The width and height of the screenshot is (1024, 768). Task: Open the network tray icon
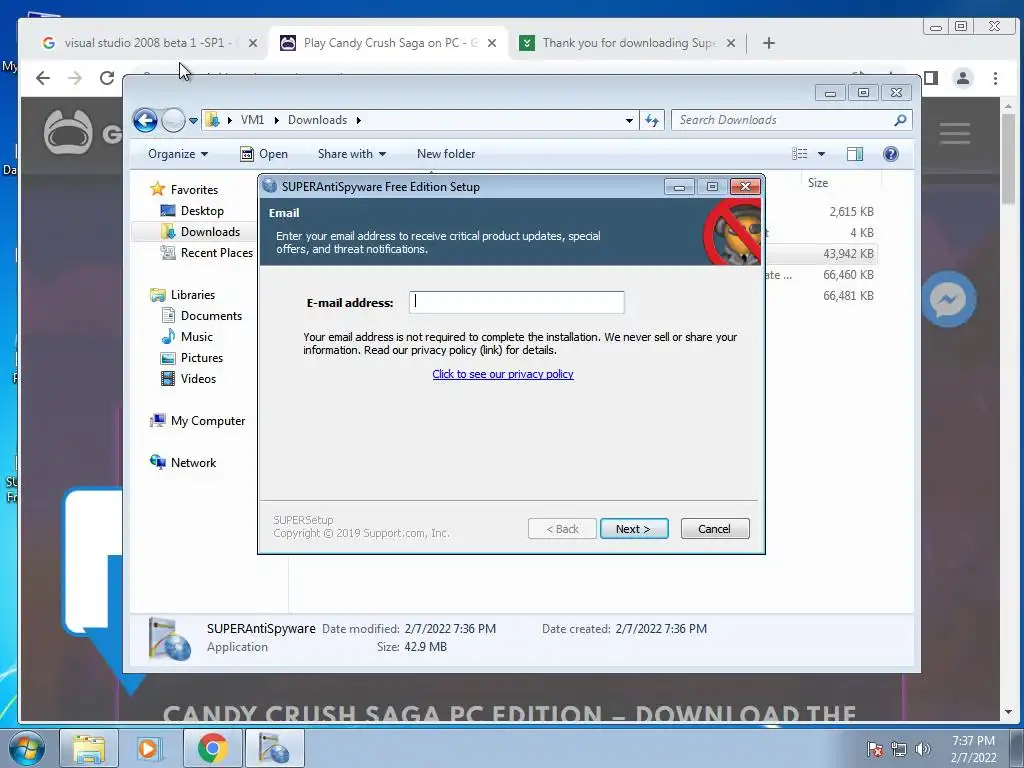coord(899,749)
